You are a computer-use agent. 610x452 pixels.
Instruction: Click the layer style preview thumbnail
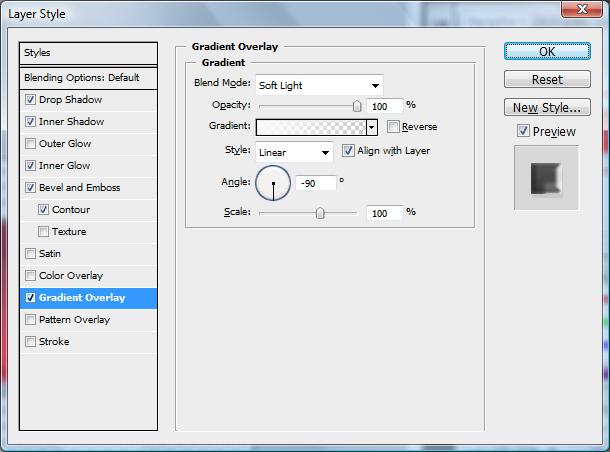(545, 177)
